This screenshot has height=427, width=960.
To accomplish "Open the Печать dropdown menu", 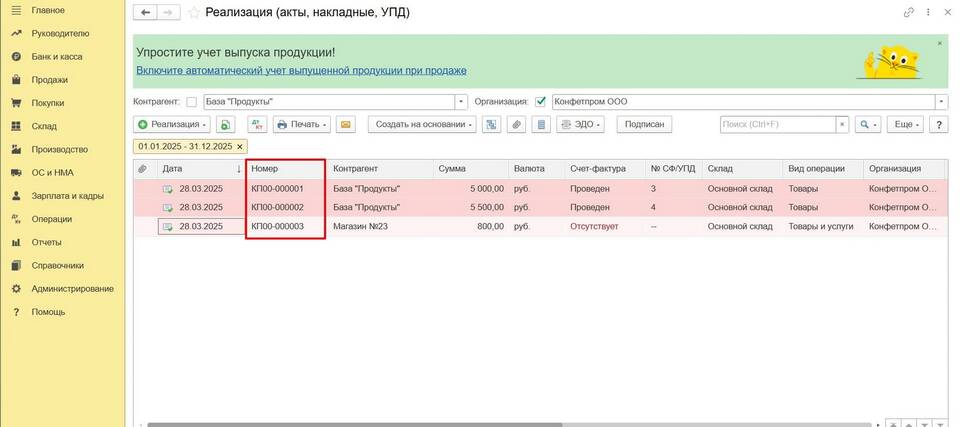I will pyautogui.click(x=302, y=125).
